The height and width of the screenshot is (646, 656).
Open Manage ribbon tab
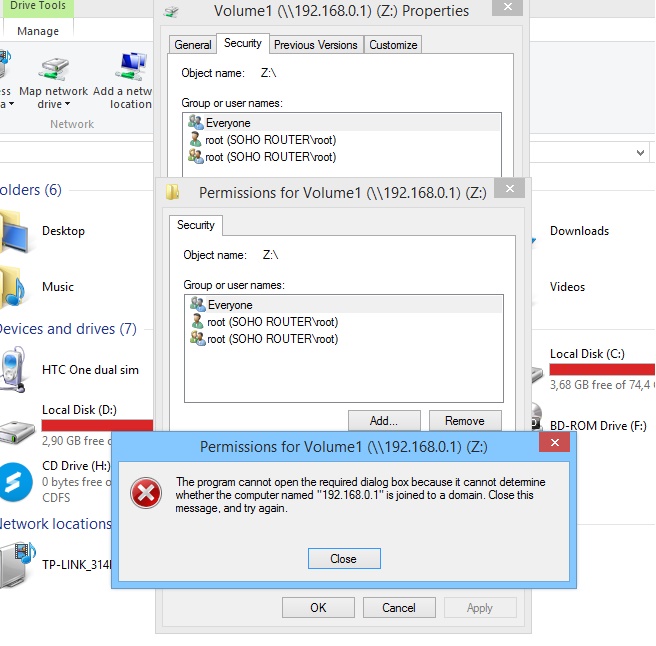(x=38, y=31)
